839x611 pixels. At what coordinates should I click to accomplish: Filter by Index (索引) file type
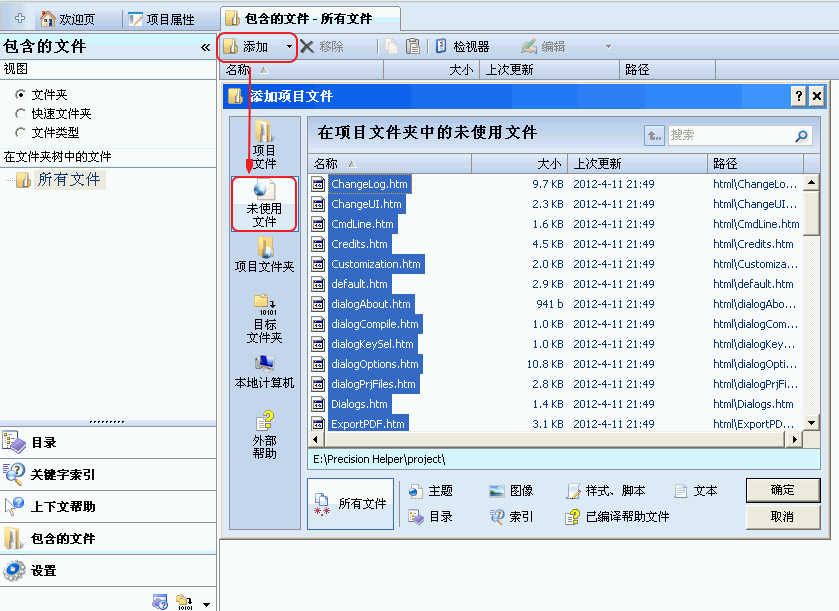(511, 516)
